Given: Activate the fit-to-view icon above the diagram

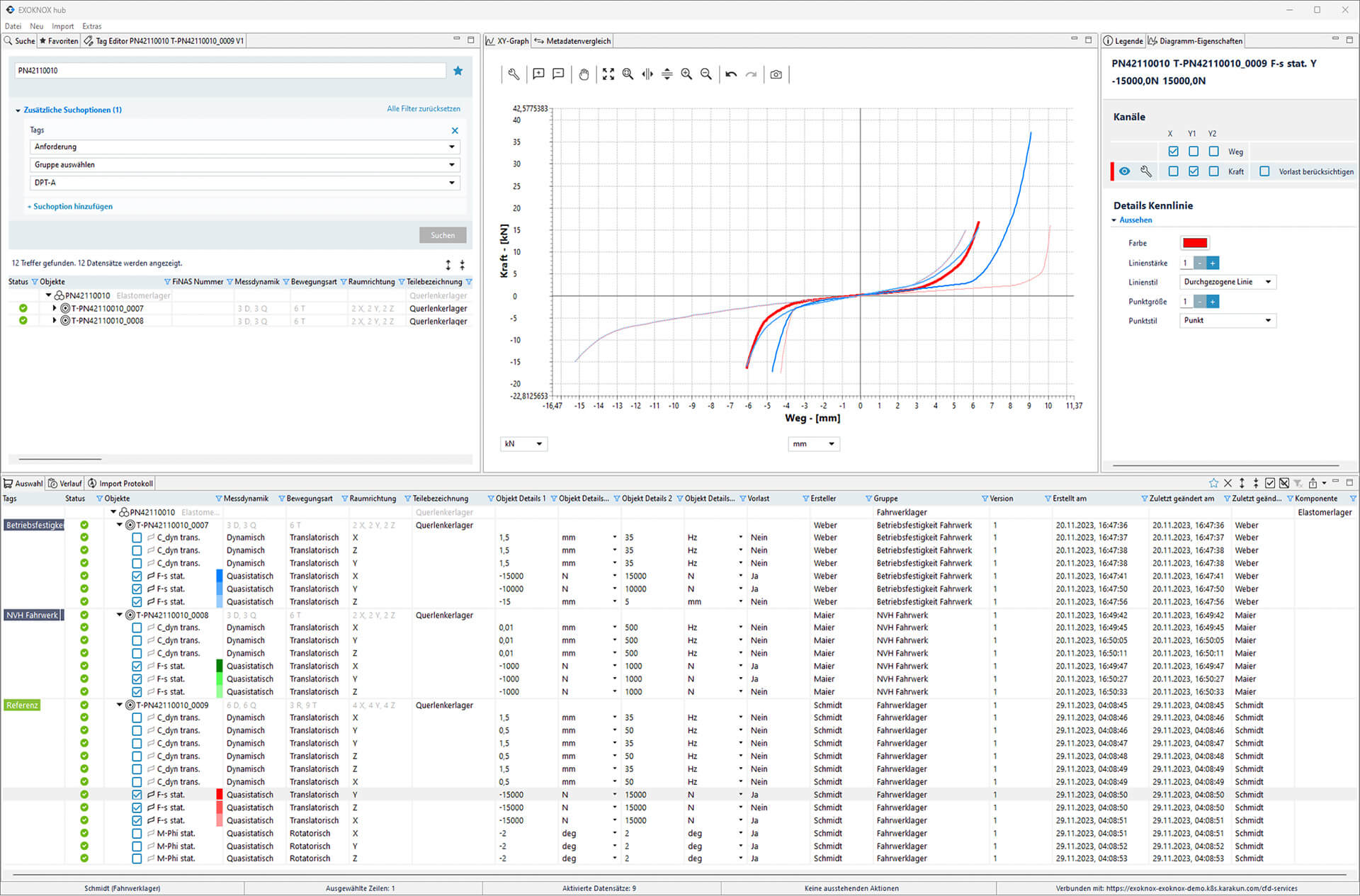Looking at the screenshot, I should coord(608,74).
